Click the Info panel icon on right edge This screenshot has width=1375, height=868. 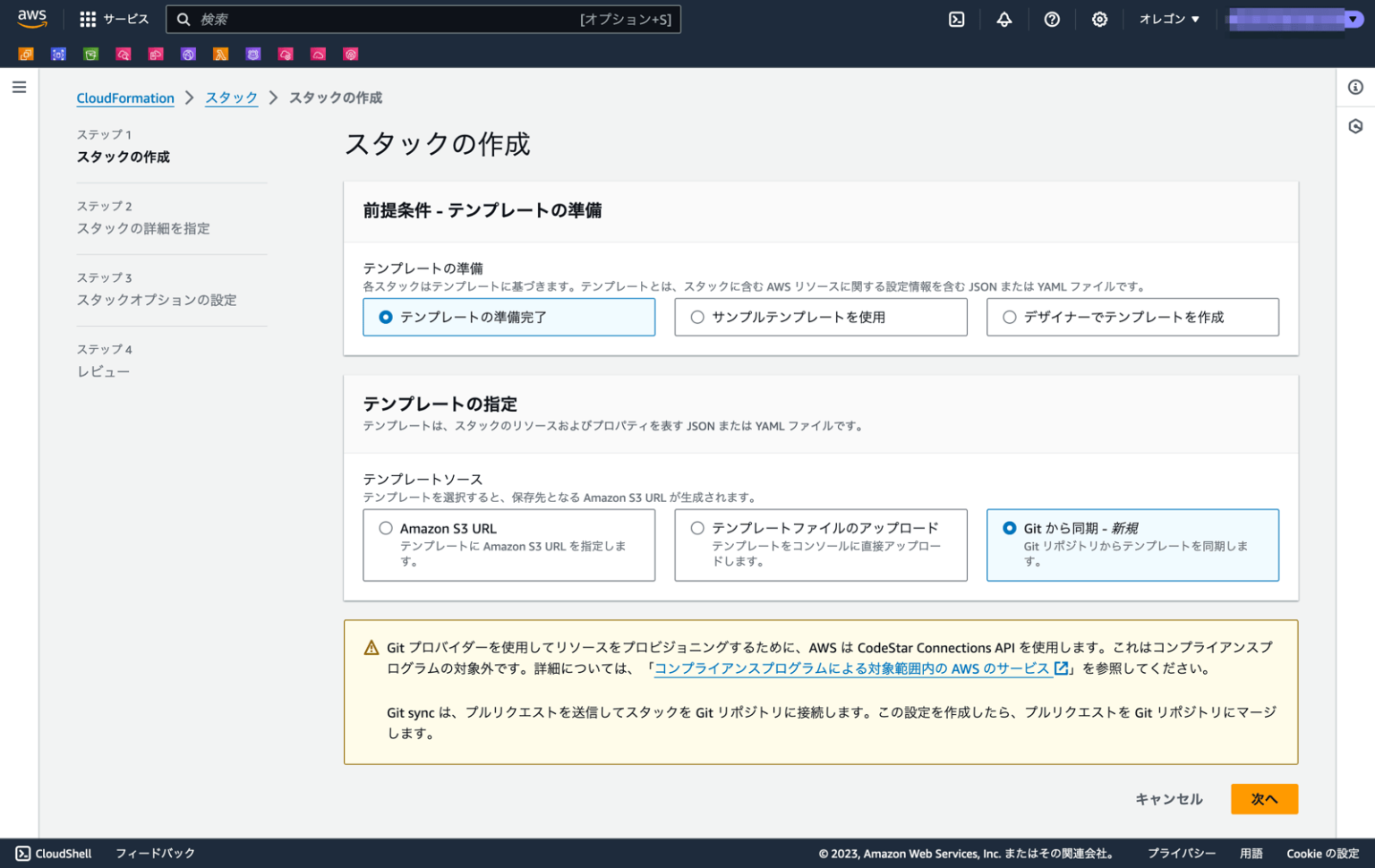pyautogui.click(x=1356, y=87)
